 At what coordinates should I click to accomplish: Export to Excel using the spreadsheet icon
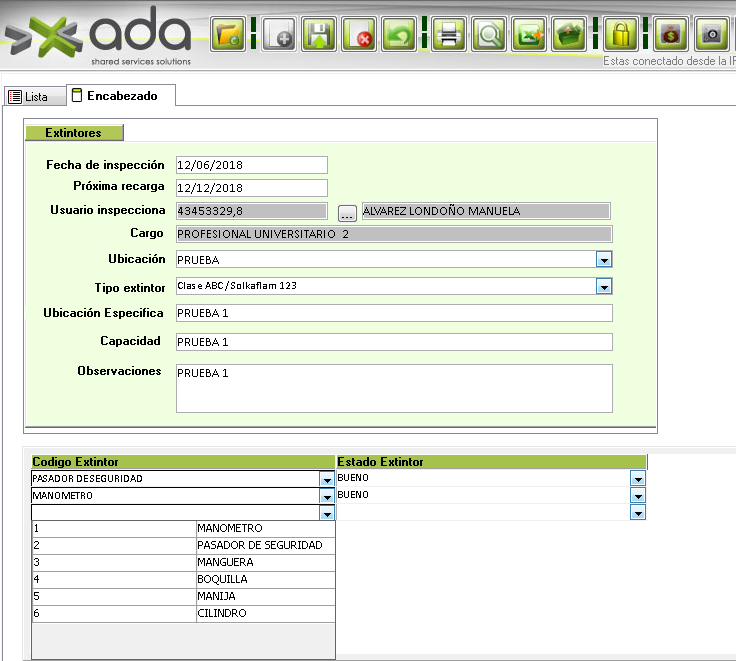pyautogui.click(x=528, y=35)
